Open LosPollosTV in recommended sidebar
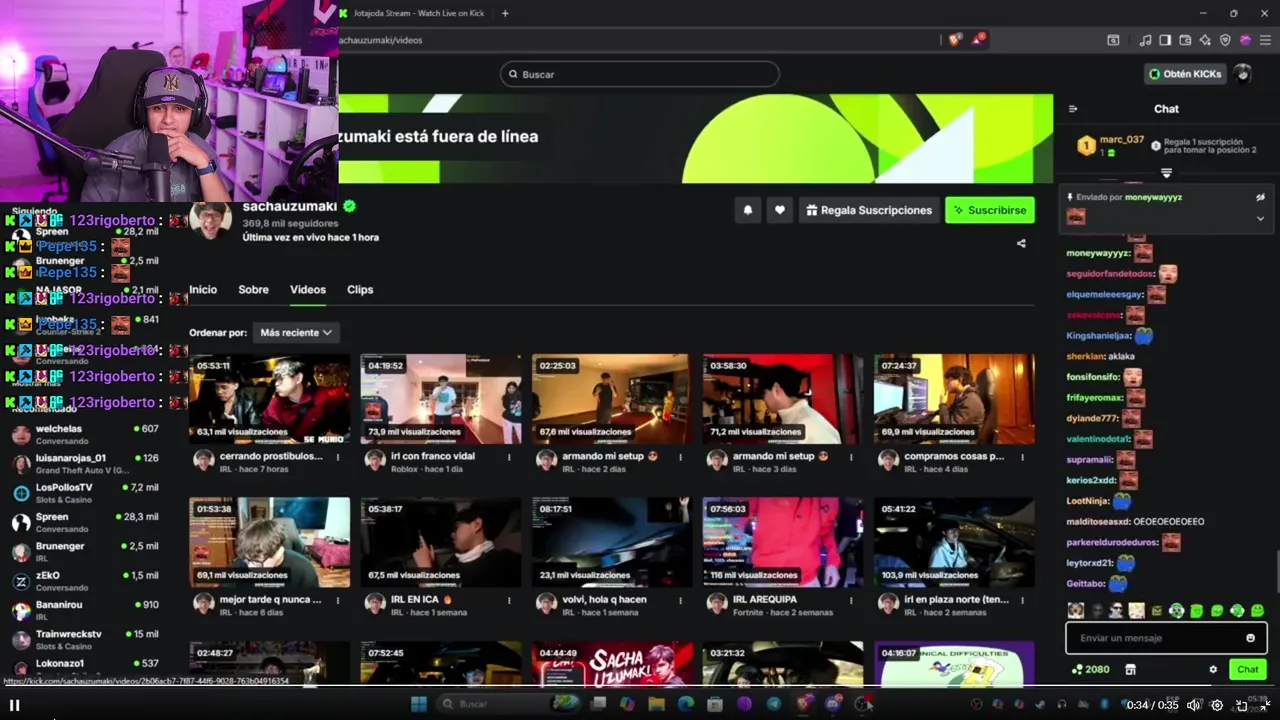The image size is (1280, 720). (x=85, y=492)
